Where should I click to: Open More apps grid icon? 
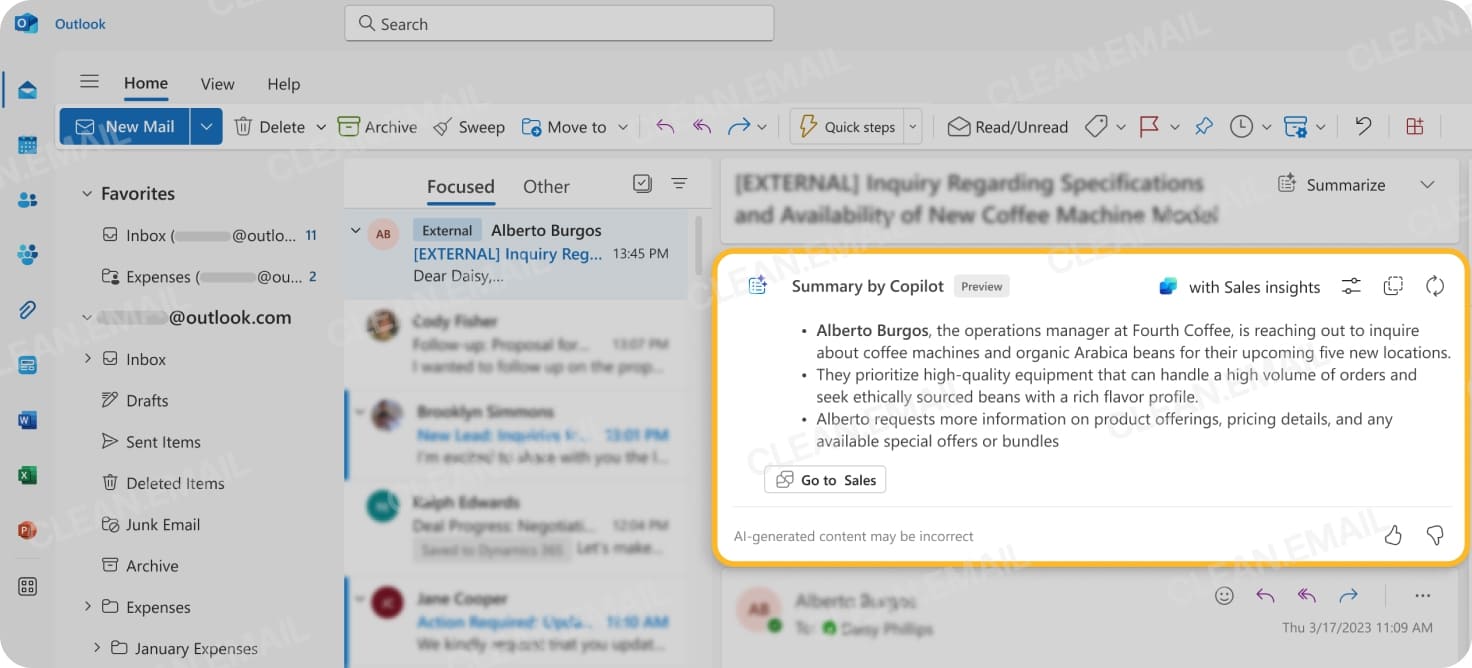point(27,586)
